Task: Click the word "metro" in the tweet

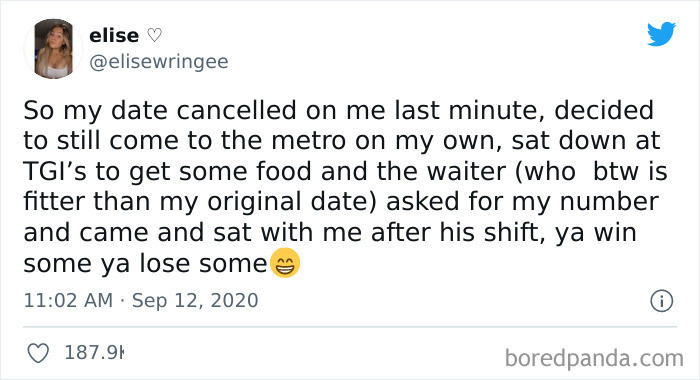Action: pyautogui.click(x=309, y=141)
